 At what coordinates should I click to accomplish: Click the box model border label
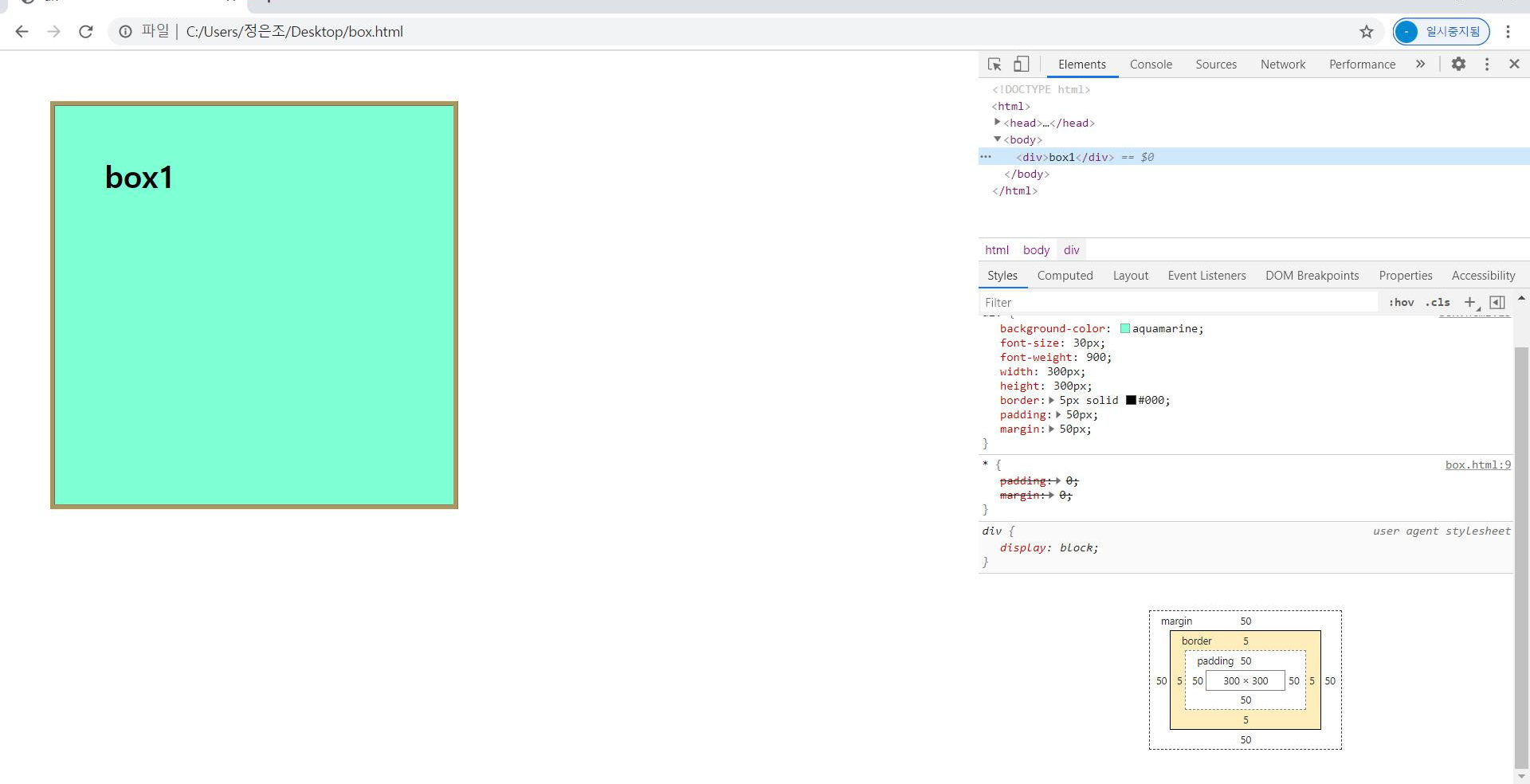tap(1196, 641)
